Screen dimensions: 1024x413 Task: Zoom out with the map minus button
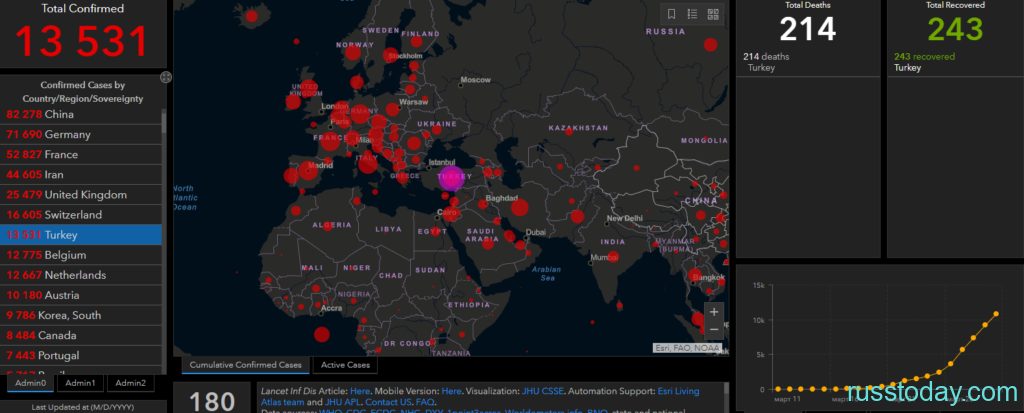tap(714, 329)
